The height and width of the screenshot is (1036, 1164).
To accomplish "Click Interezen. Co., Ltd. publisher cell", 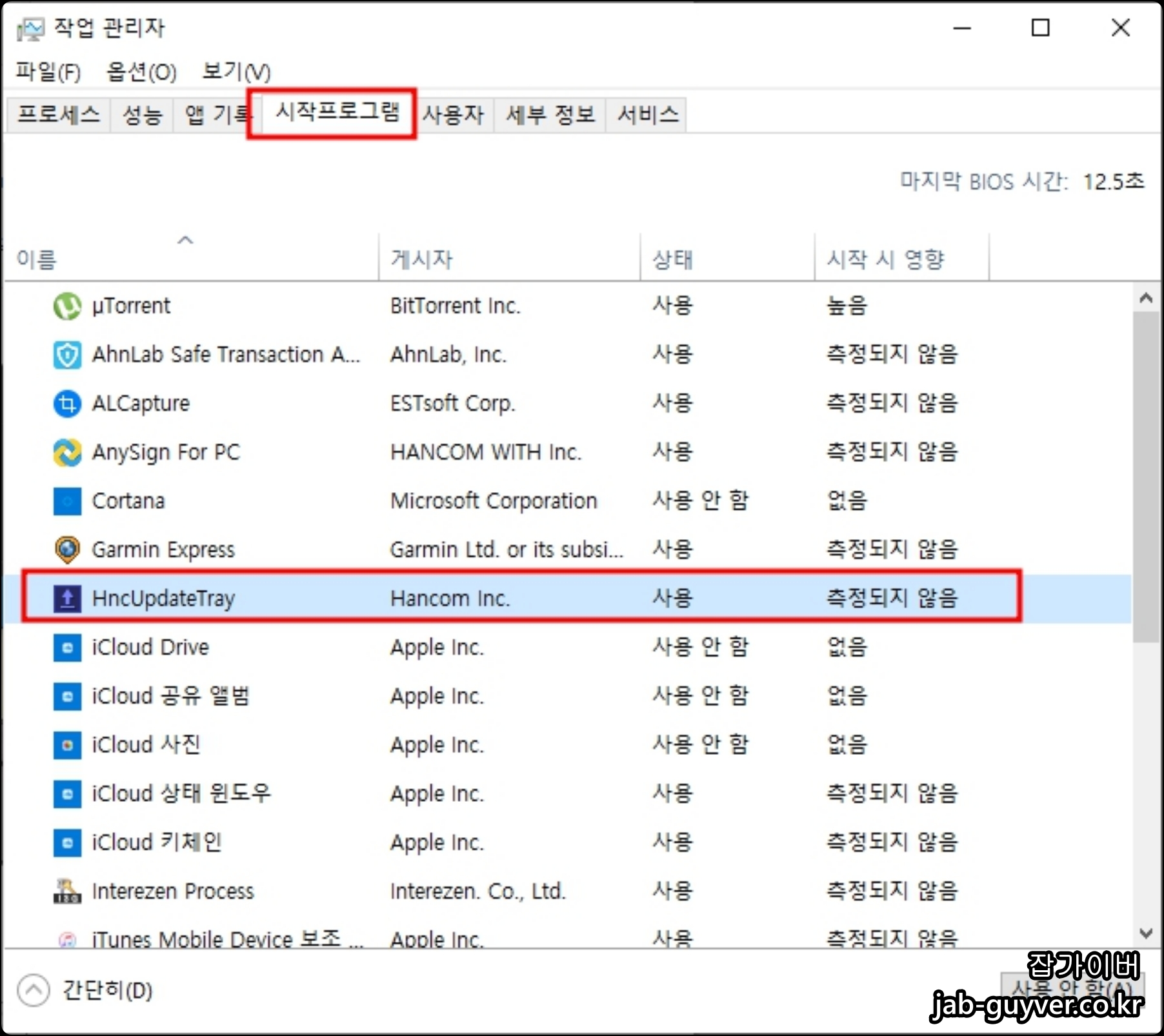I will click(x=477, y=892).
